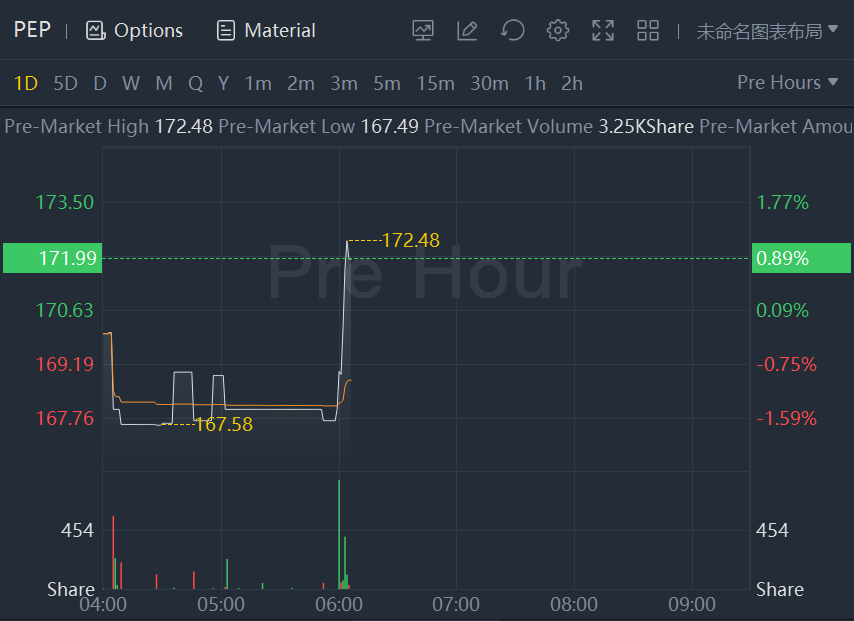The width and height of the screenshot is (854, 621).
Task: Open the grid layout icon
Action: click(x=648, y=30)
